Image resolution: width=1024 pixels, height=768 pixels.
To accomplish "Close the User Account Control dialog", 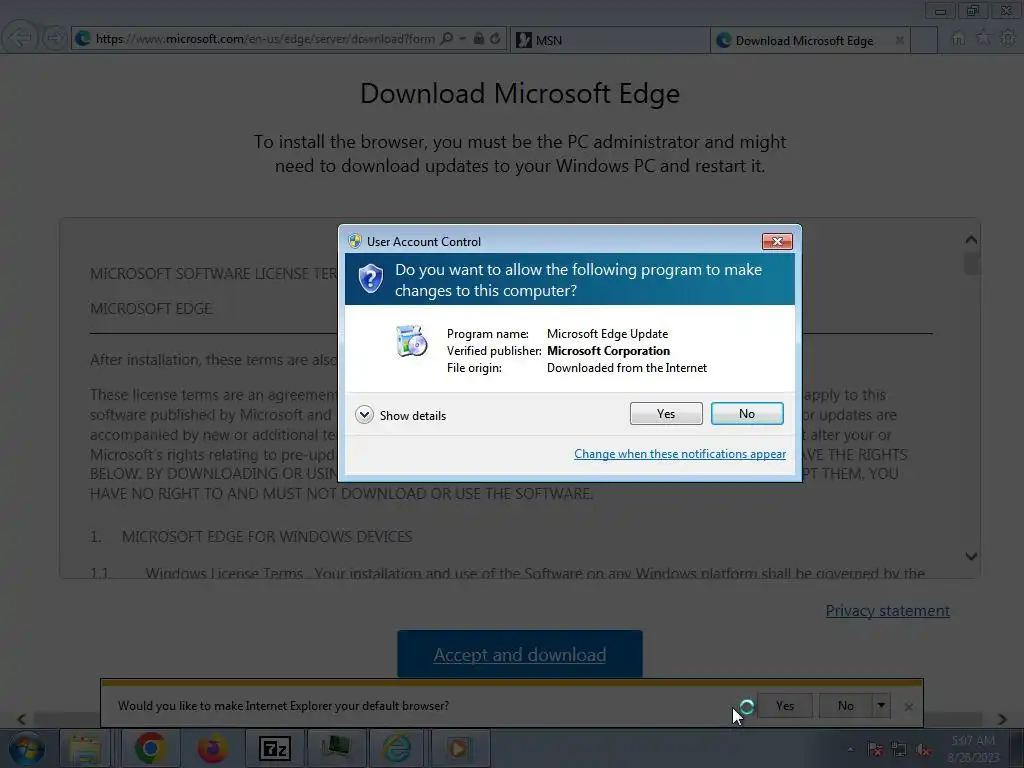I will coord(777,242).
